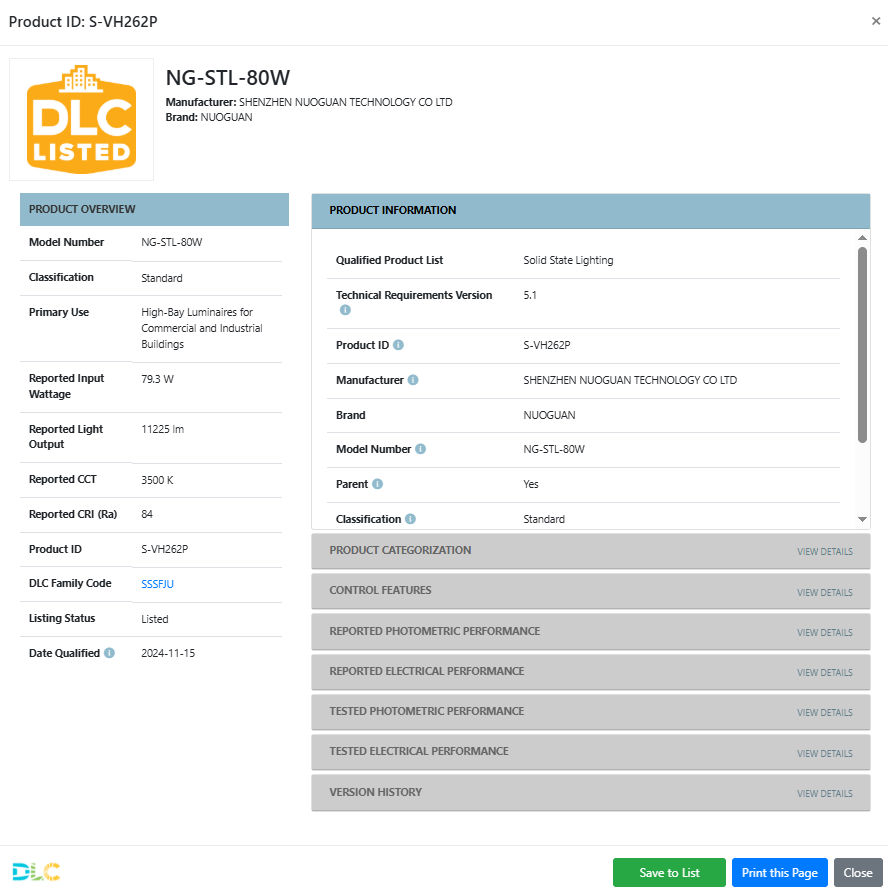Click the Product Information panel header

pos(590,211)
